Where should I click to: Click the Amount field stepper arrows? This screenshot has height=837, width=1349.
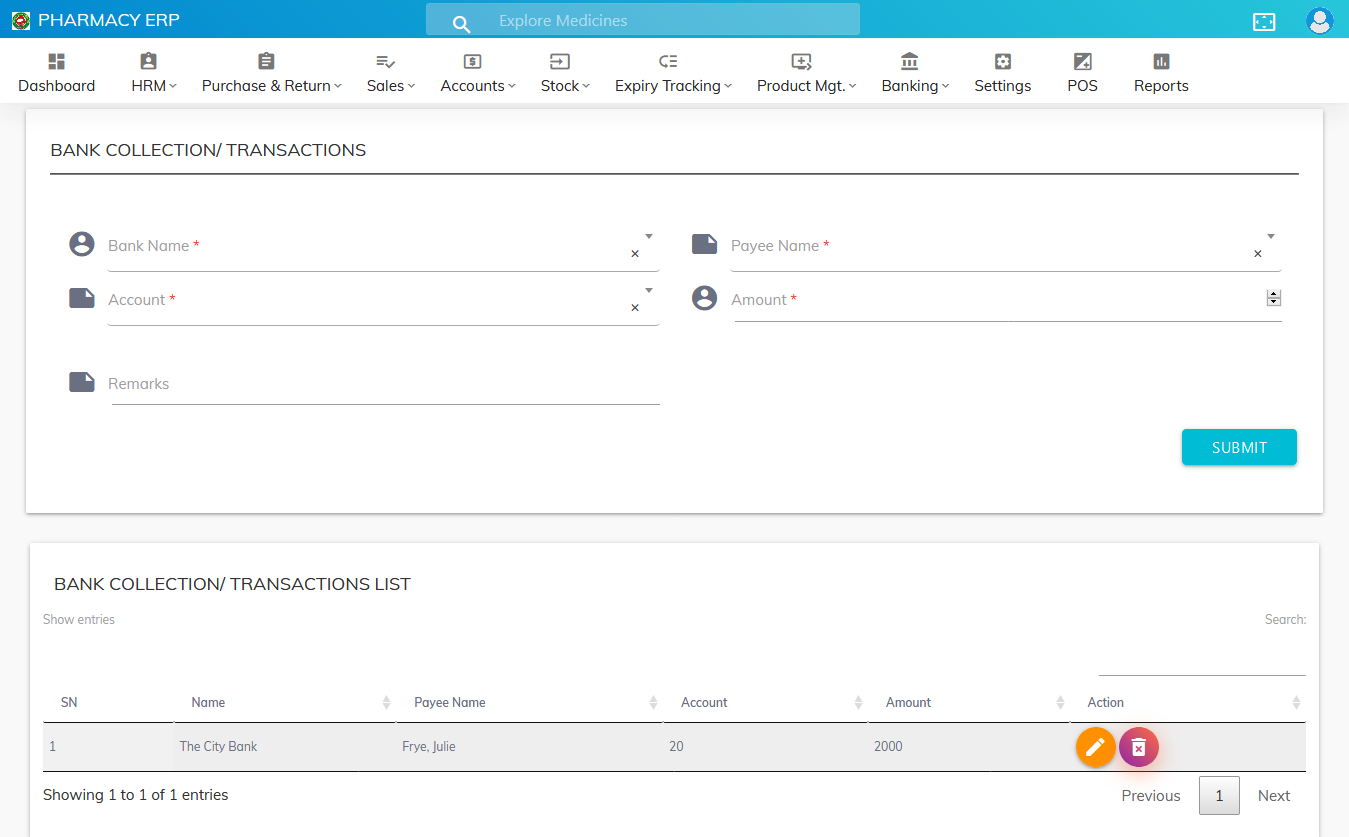[1273, 298]
